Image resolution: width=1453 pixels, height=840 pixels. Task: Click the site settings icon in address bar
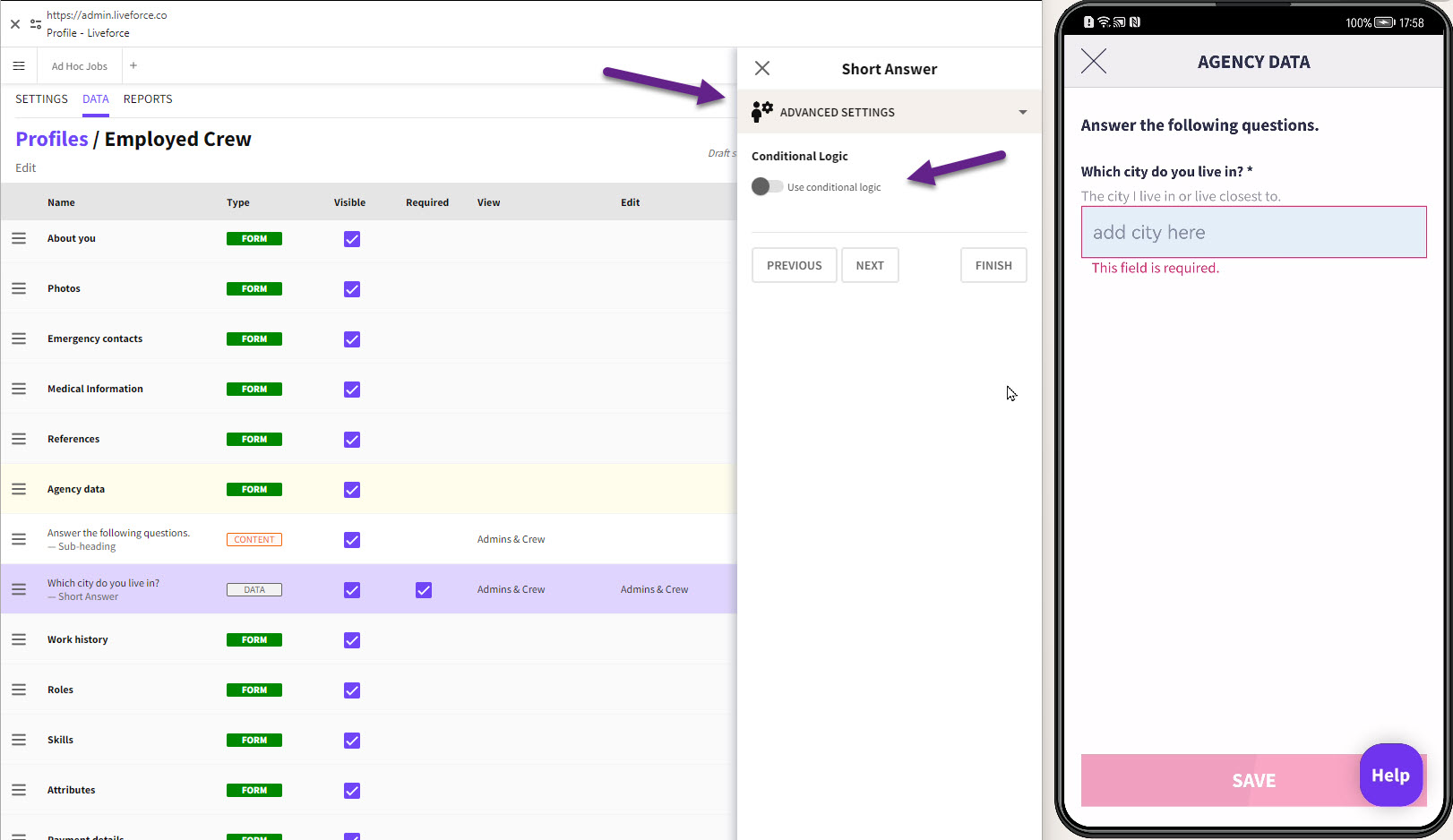pyautogui.click(x=36, y=24)
